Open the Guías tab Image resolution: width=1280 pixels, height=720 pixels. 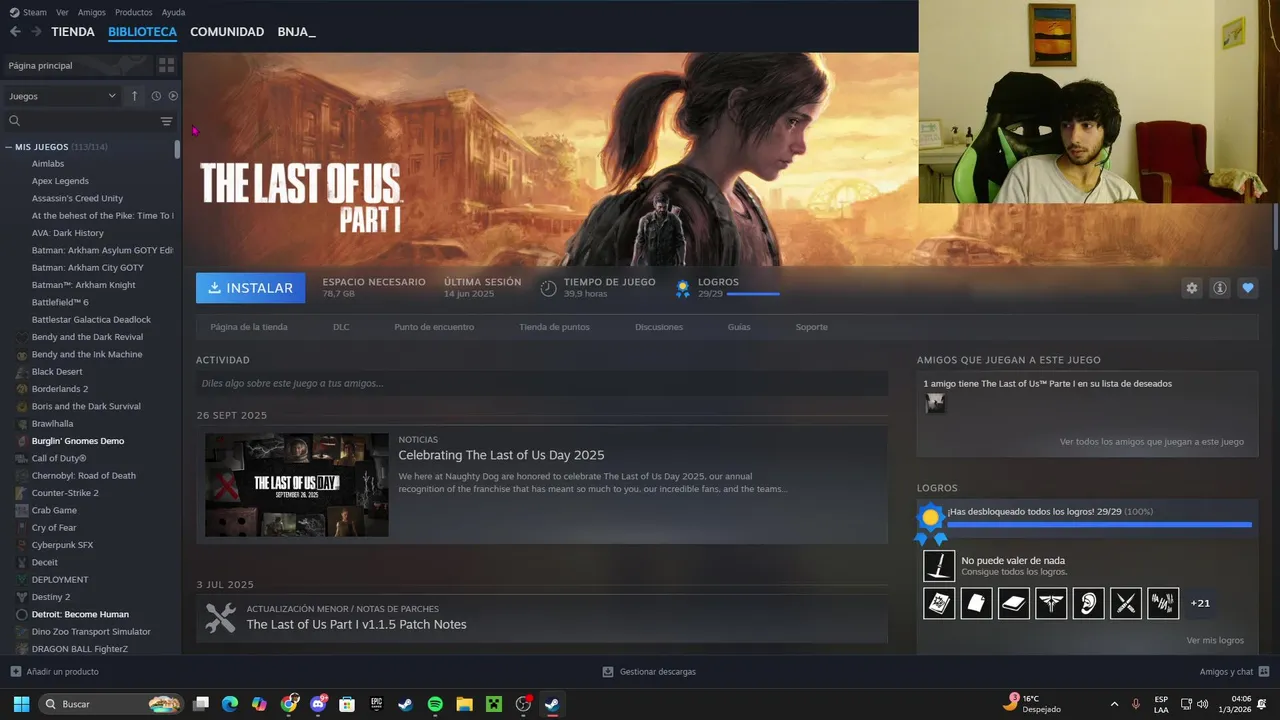(739, 327)
